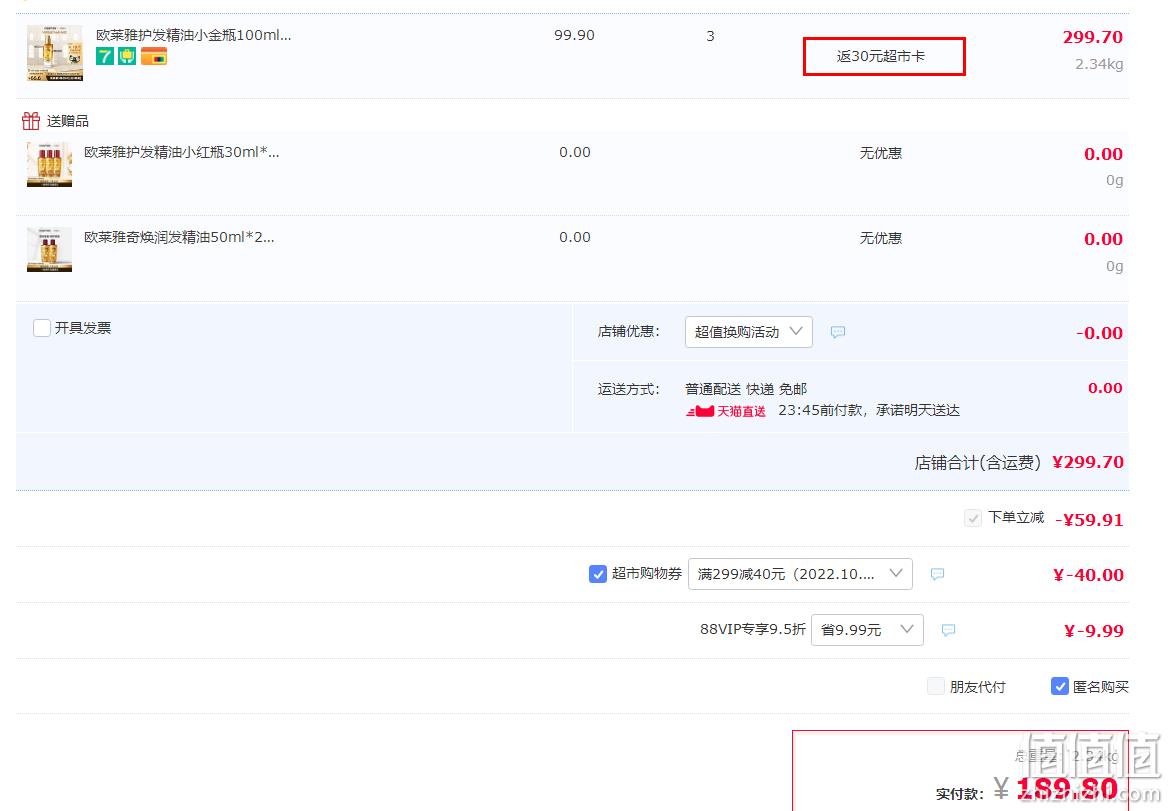Image resolution: width=1170 pixels, height=811 pixels.
Task: Open the 奇焕润发精油50ml gift thumbnail
Action: point(49,249)
